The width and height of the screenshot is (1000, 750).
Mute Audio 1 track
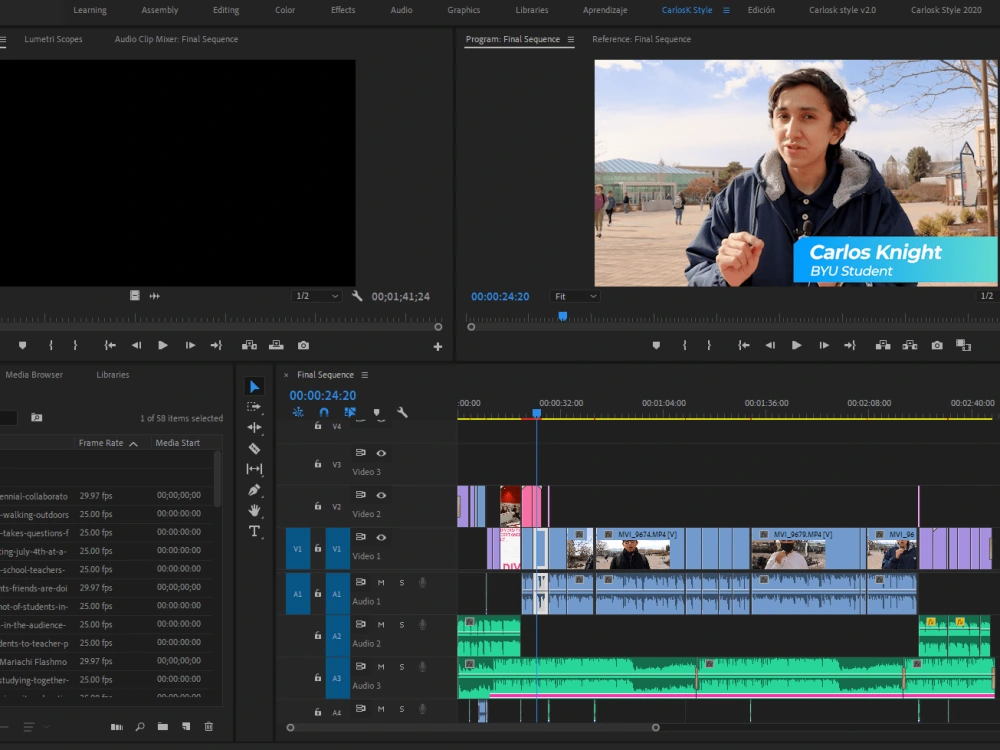(x=381, y=582)
